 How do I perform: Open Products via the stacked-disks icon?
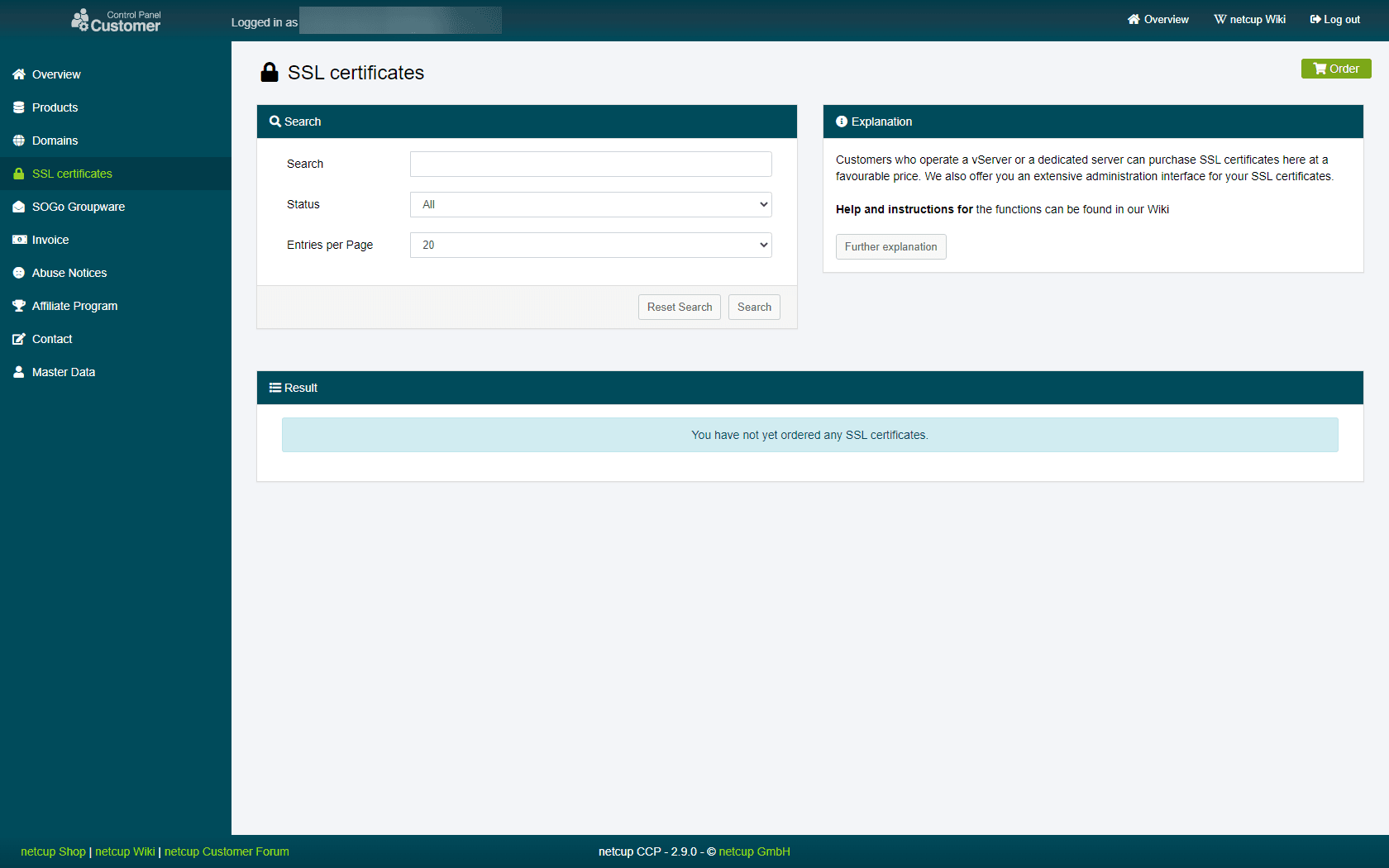tap(18, 107)
